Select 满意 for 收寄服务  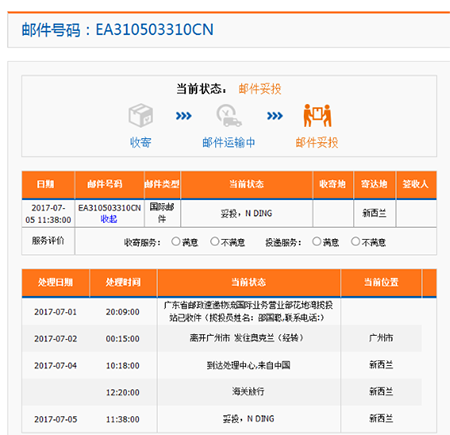tap(176, 241)
